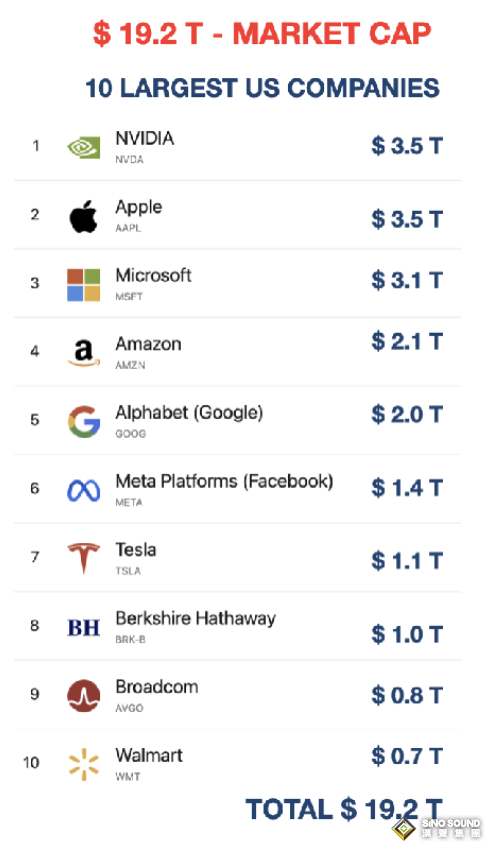490x850 pixels.
Task: Select the Microsoft four-square logo
Action: 83,285
